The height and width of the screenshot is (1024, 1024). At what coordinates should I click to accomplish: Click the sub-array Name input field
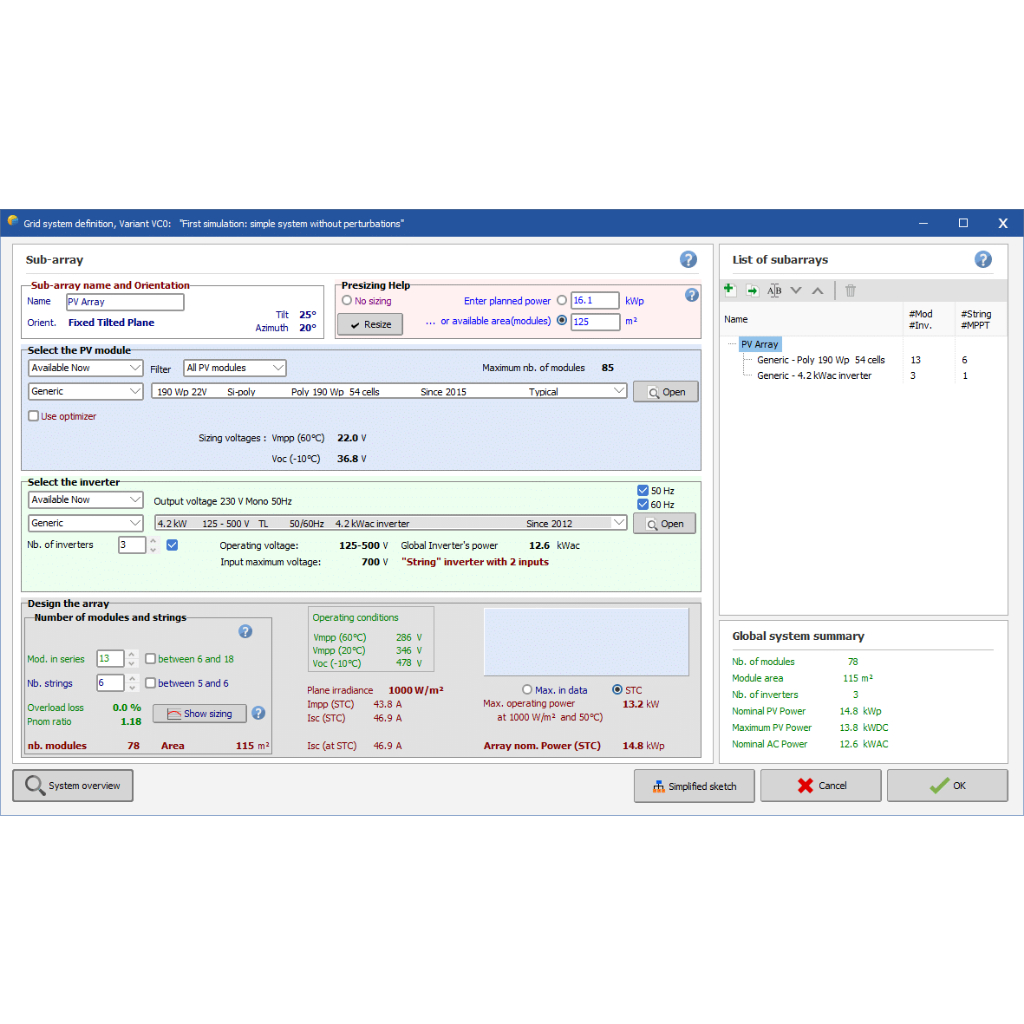click(125, 302)
